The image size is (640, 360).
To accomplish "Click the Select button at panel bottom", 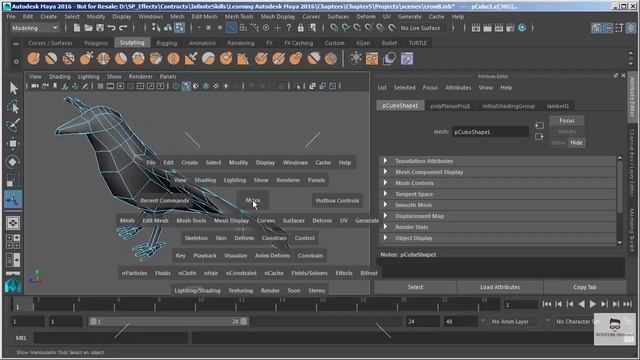I will 415,287.
